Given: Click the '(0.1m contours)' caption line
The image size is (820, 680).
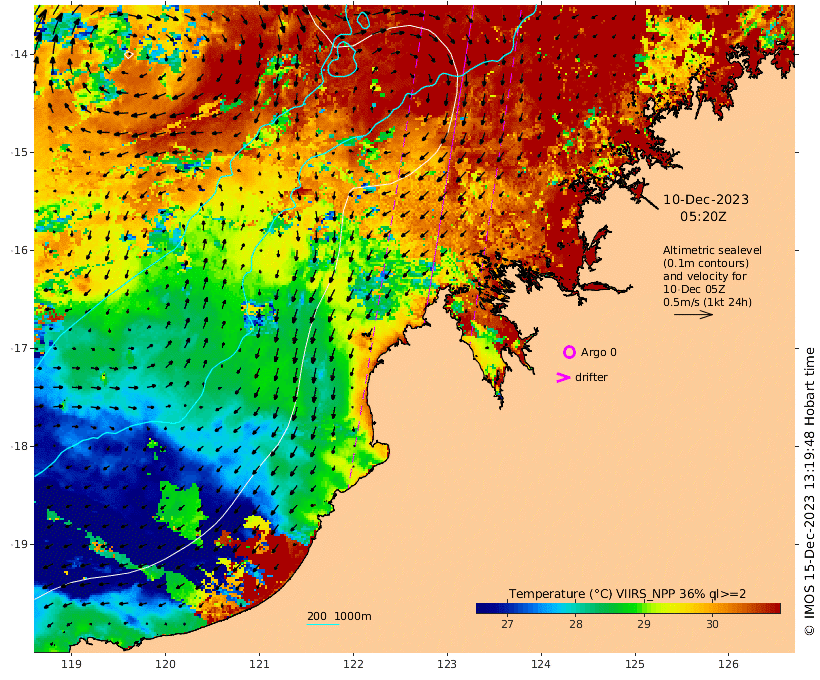Looking at the screenshot, I should click(x=706, y=263).
